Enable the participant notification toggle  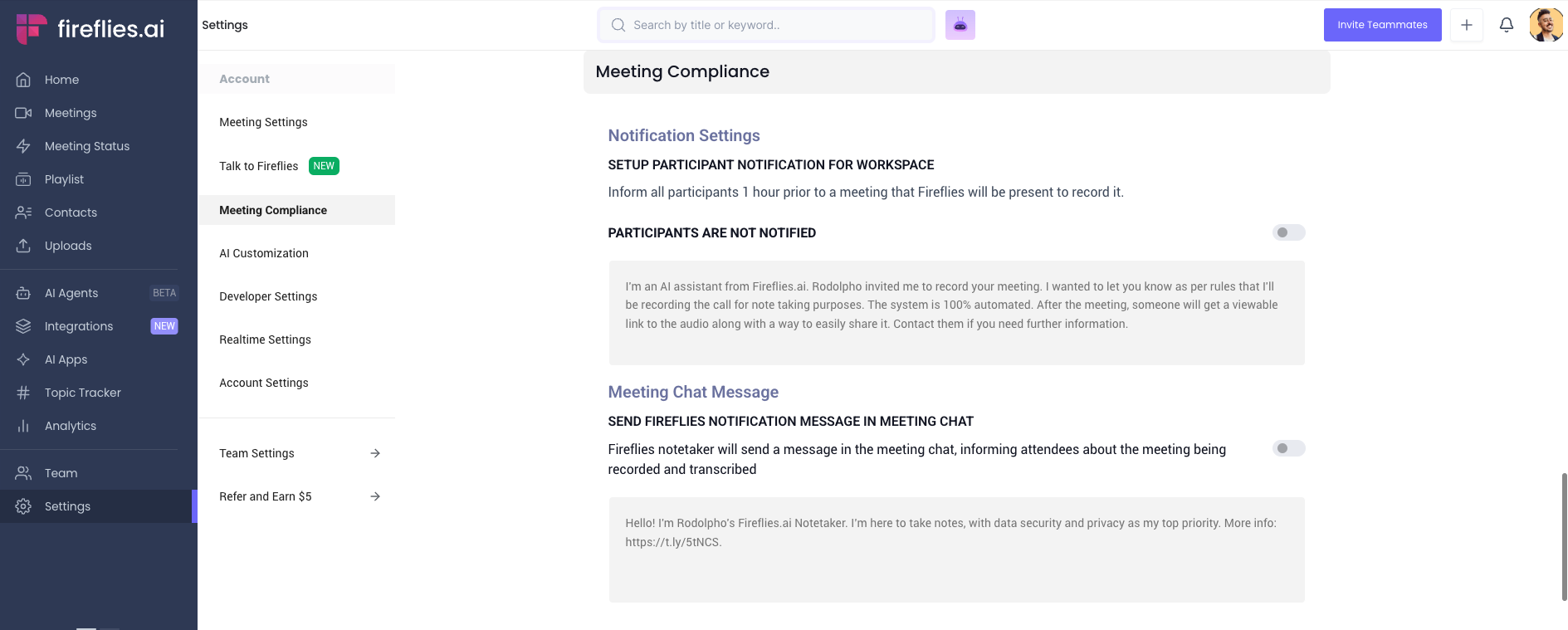pos(1288,232)
